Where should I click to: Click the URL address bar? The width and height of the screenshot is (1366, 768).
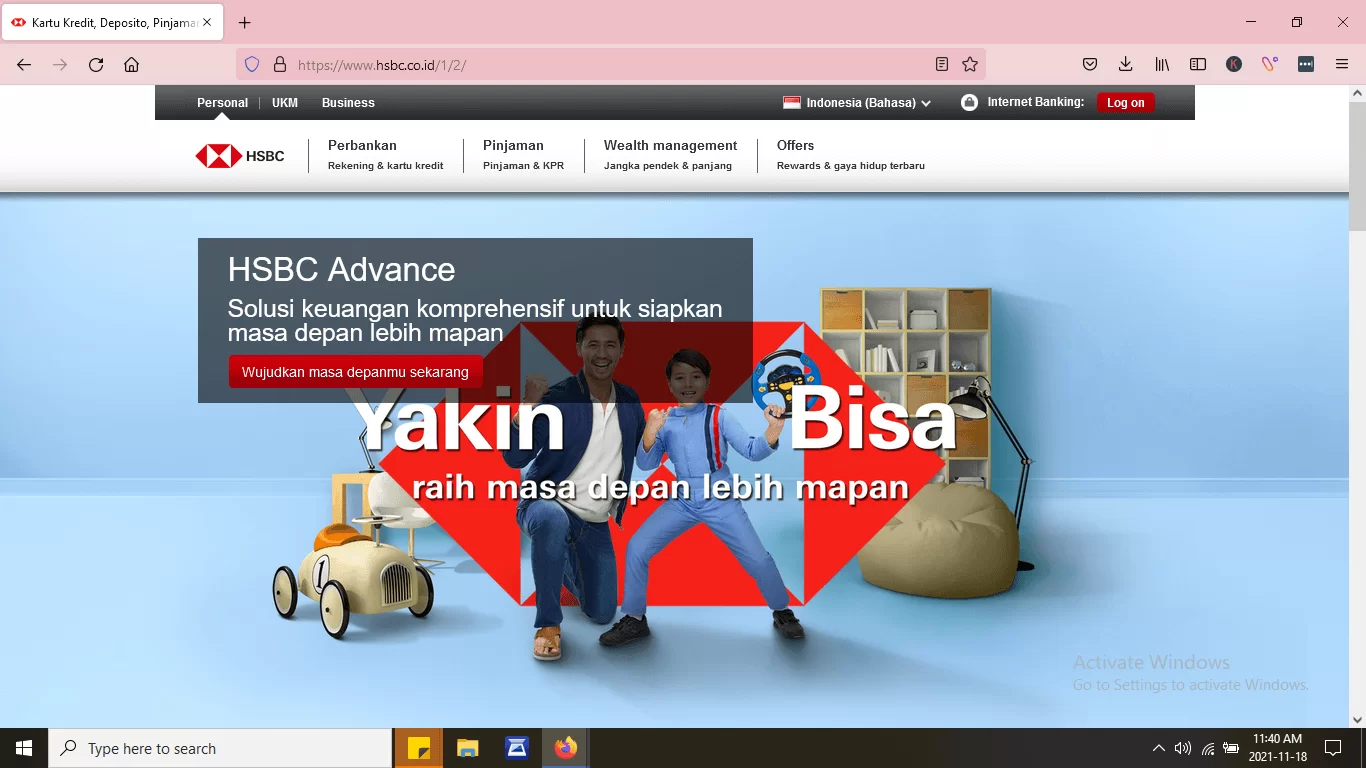(x=610, y=64)
